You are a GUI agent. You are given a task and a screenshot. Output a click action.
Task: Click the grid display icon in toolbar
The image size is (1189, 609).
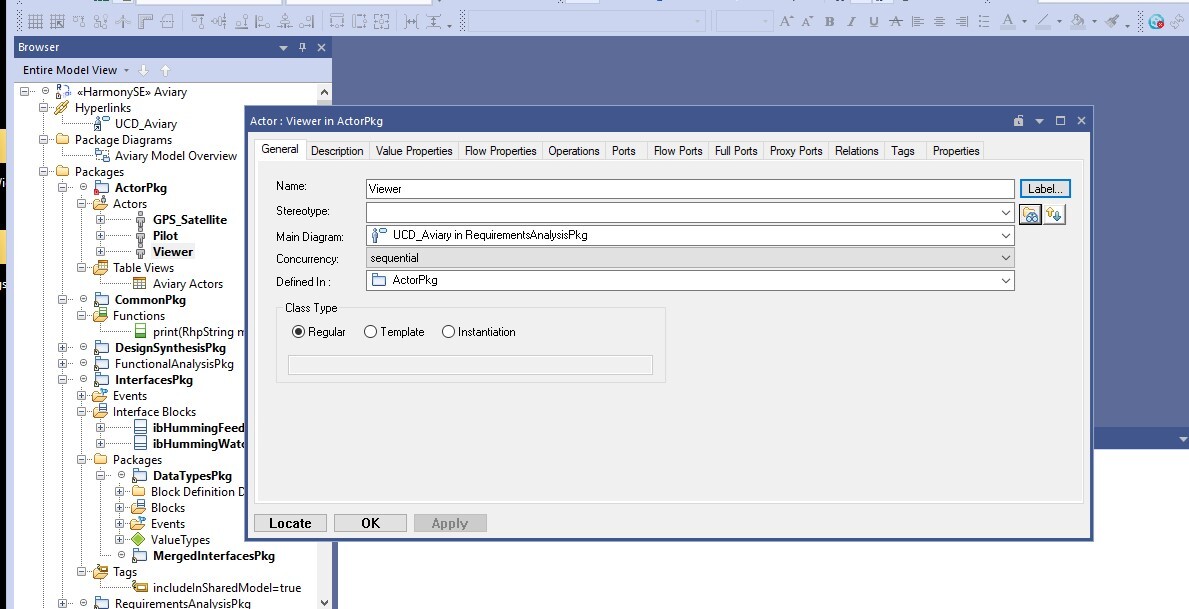(34, 21)
